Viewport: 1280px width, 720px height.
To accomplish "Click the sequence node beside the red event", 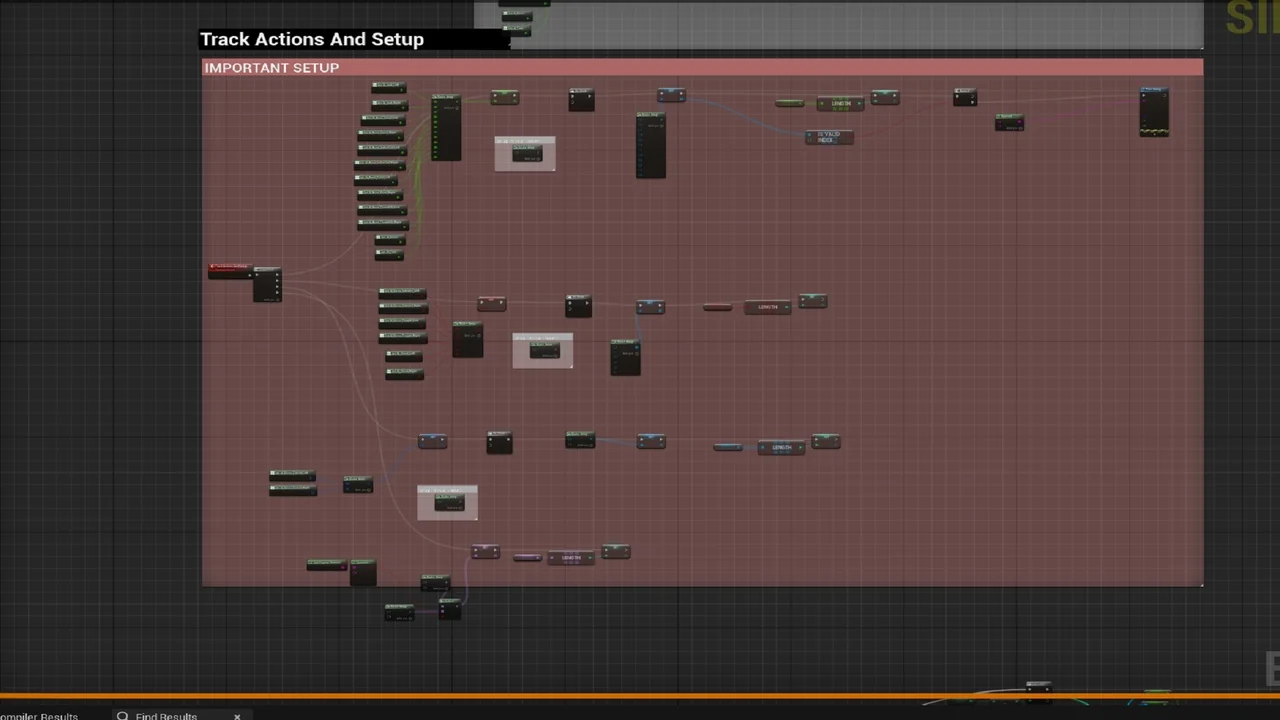I will click(267, 284).
